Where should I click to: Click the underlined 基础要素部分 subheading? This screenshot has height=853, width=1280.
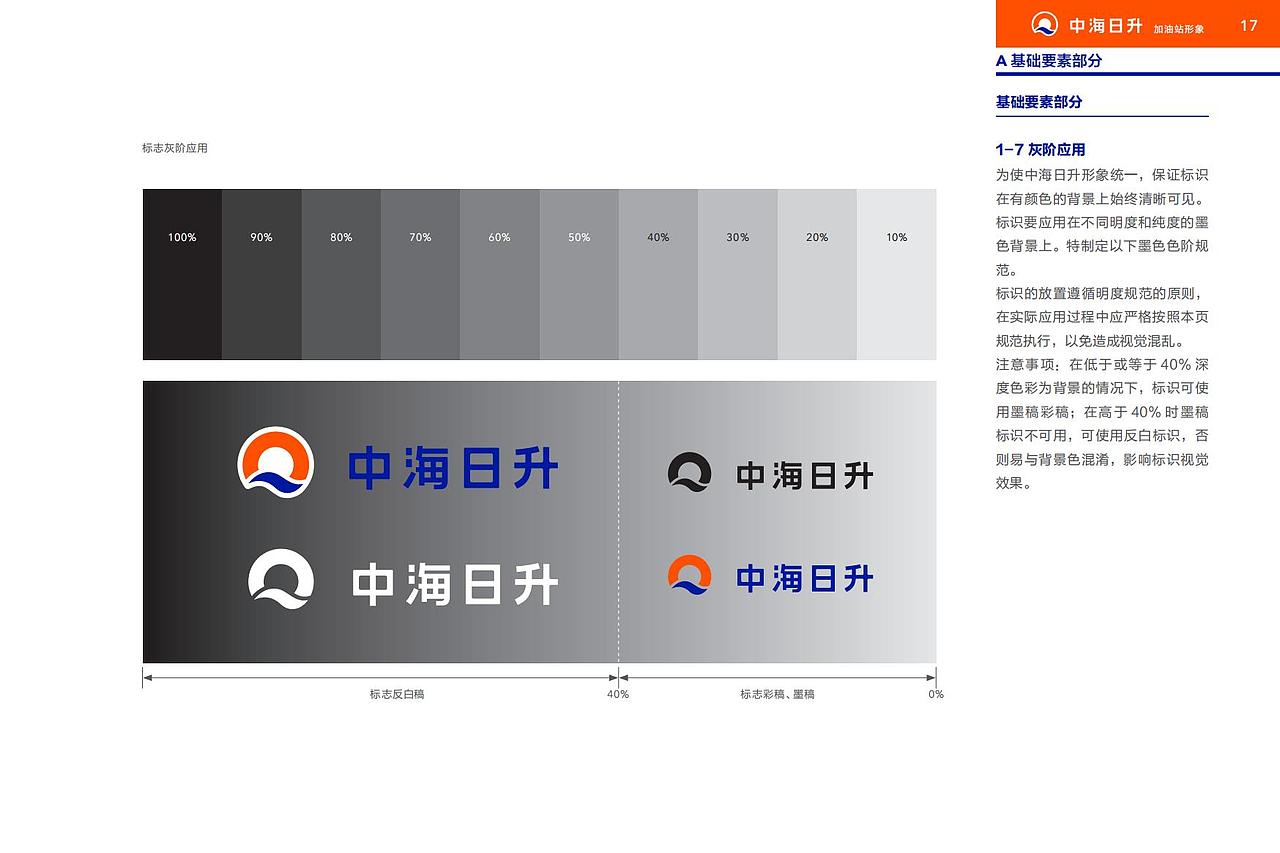(1039, 101)
